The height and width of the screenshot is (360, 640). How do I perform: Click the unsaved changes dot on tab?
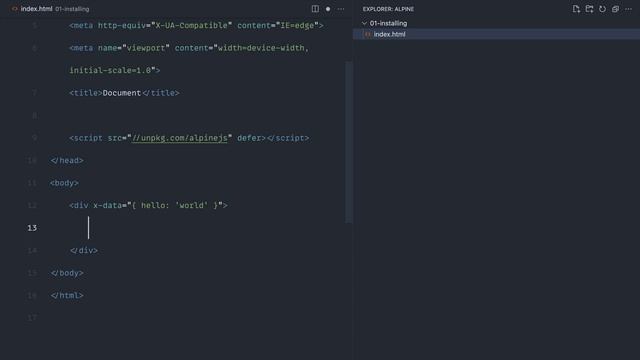pos(328,9)
